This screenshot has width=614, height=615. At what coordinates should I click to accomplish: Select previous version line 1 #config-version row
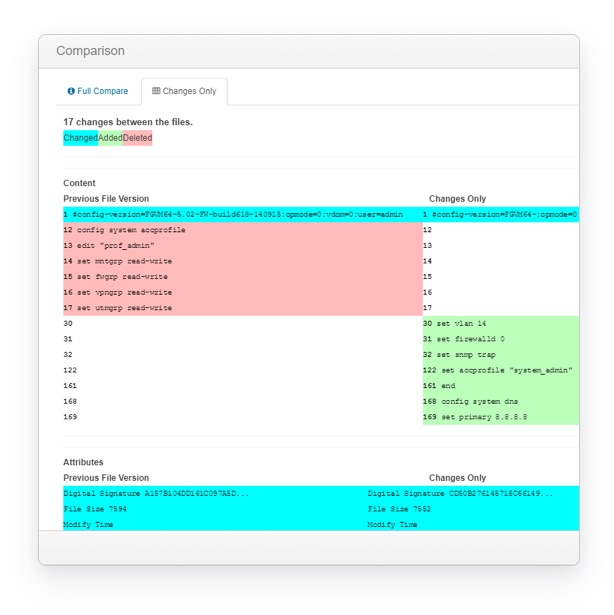pyautogui.click(x=243, y=215)
